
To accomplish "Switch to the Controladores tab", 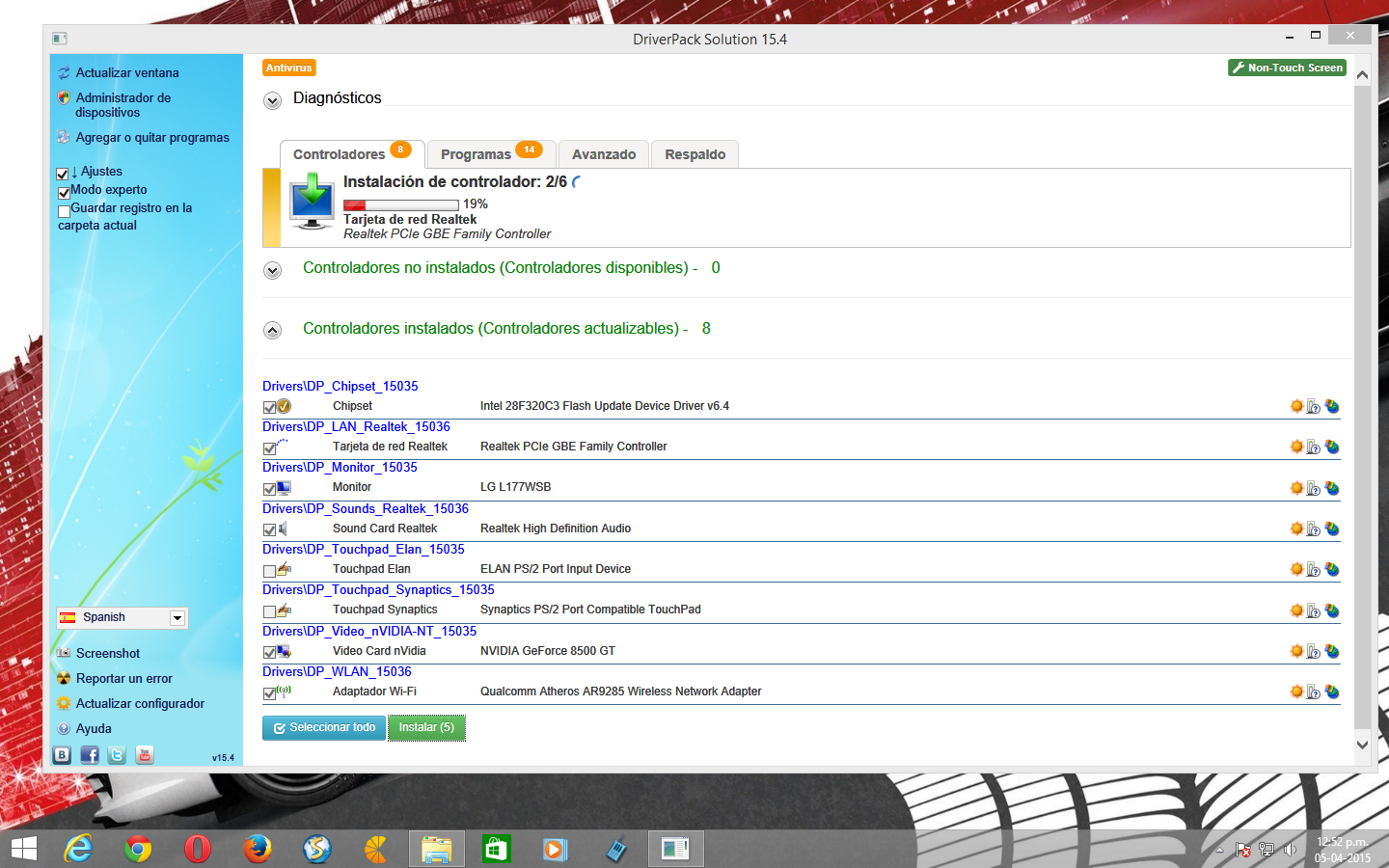I will (x=352, y=153).
